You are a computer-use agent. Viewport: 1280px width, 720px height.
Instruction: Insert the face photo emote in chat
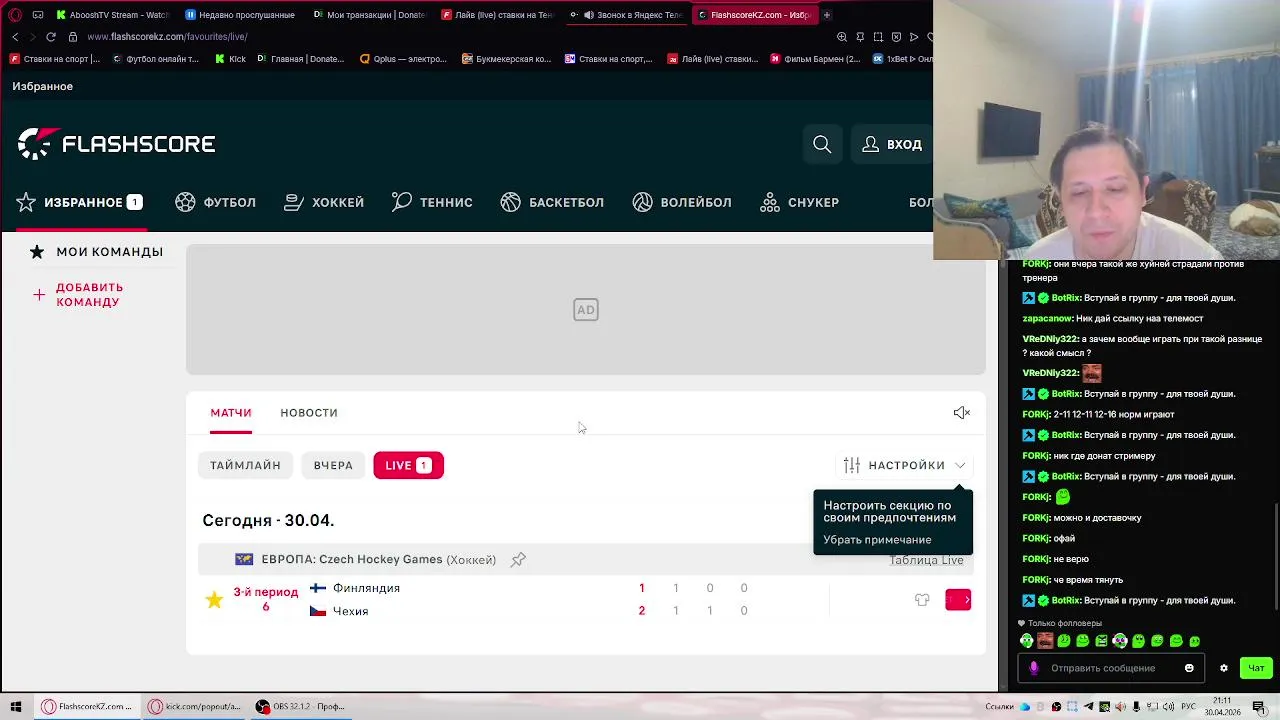(x=1045, y=641)
